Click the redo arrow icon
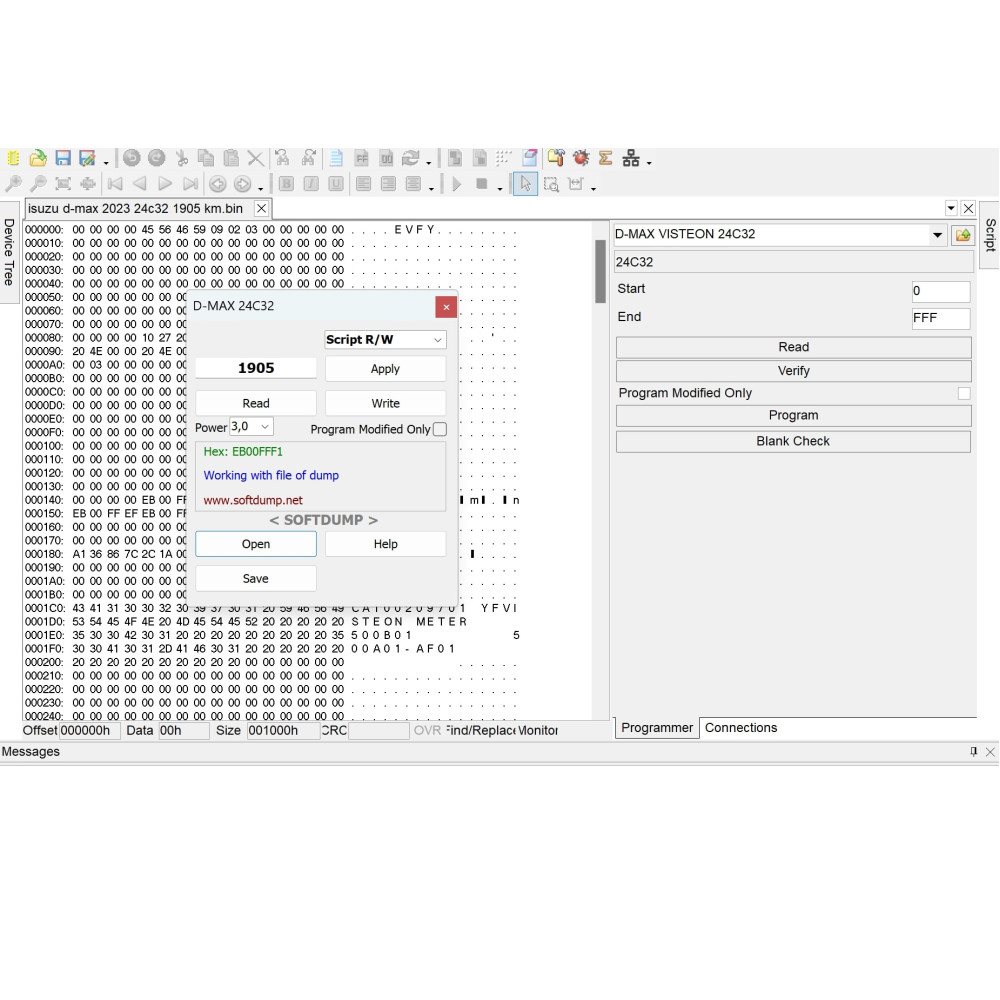 pyautogui.click(x=156, y=158)
